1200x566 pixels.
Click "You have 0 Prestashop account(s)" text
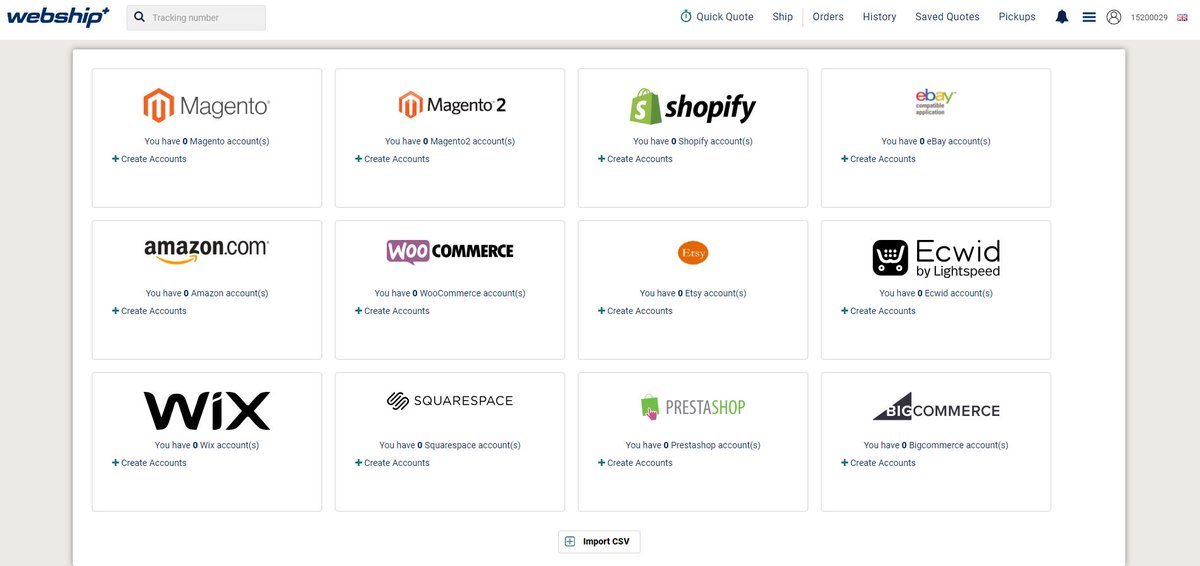tap(692, 445)
